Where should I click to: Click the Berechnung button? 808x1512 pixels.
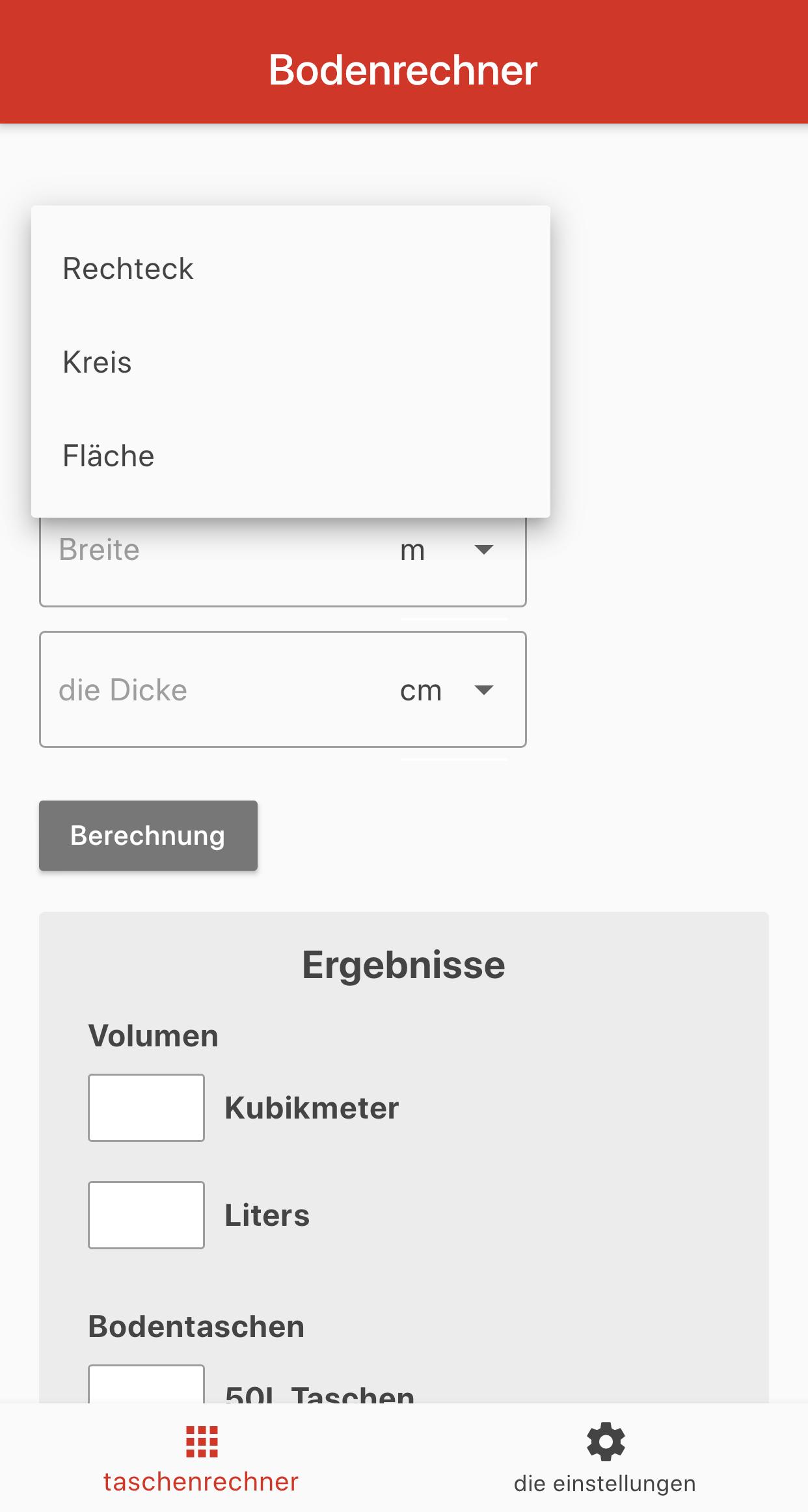pos(148,836)
